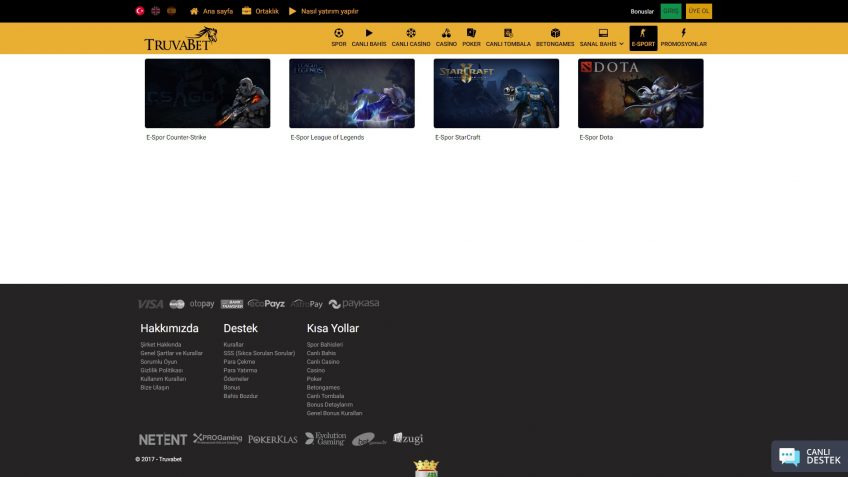Click the AstroPay payment logo
The width and height of the screenshot is (848, 477).
307,304
